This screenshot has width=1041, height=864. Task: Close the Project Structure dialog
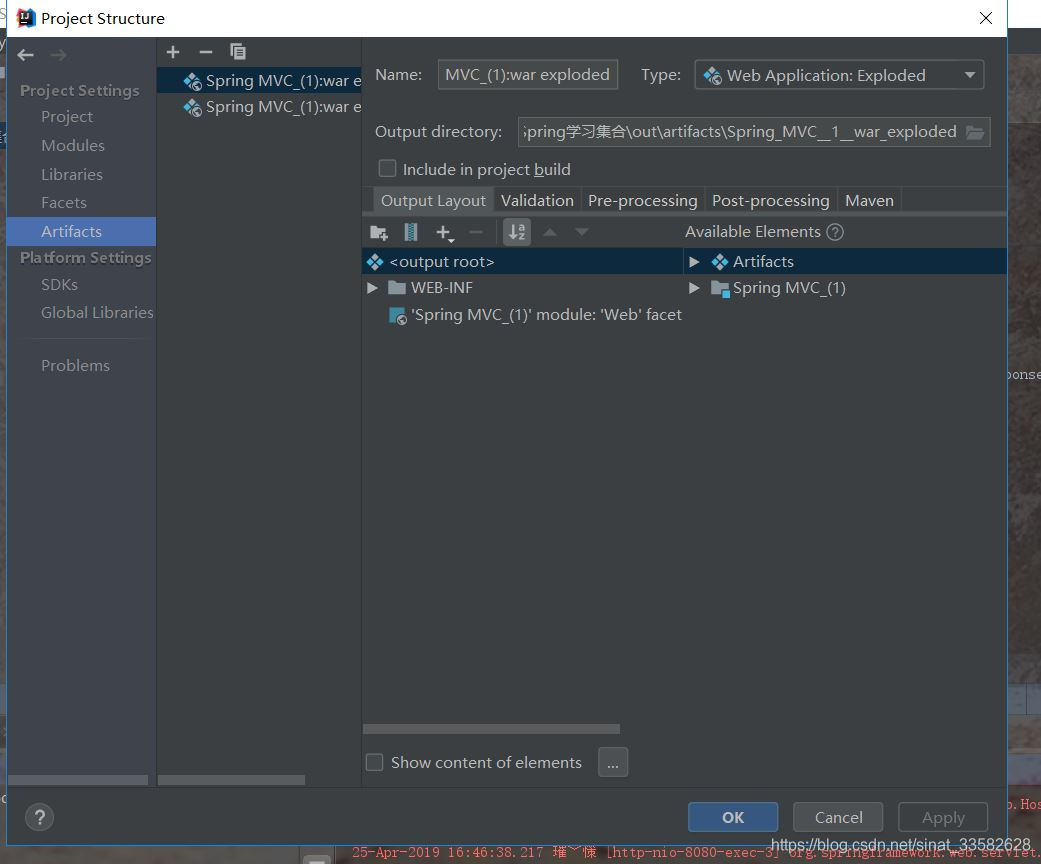[x=986, y=18]
